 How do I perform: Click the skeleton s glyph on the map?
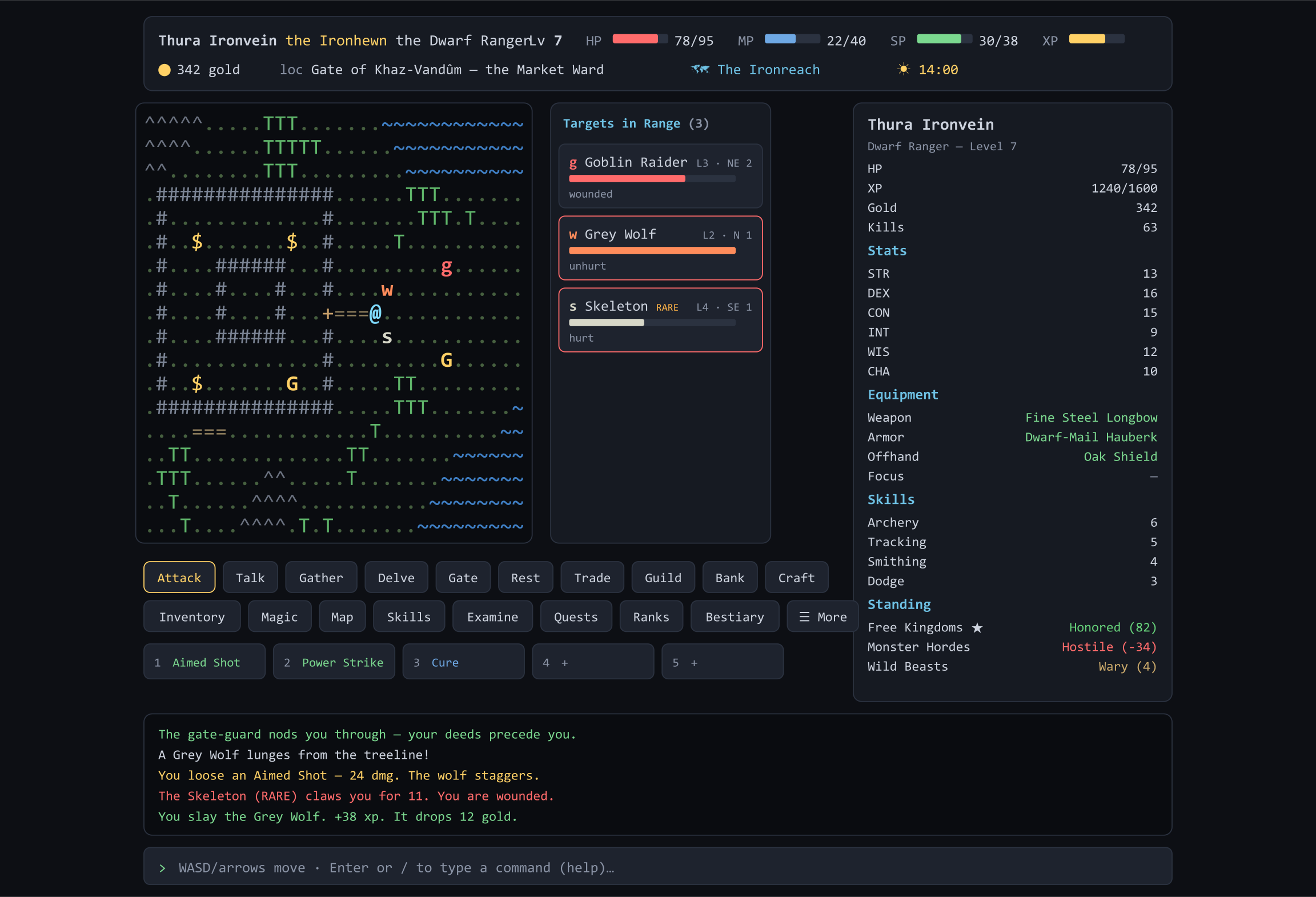pyautogui.click(x=387, y=338)
